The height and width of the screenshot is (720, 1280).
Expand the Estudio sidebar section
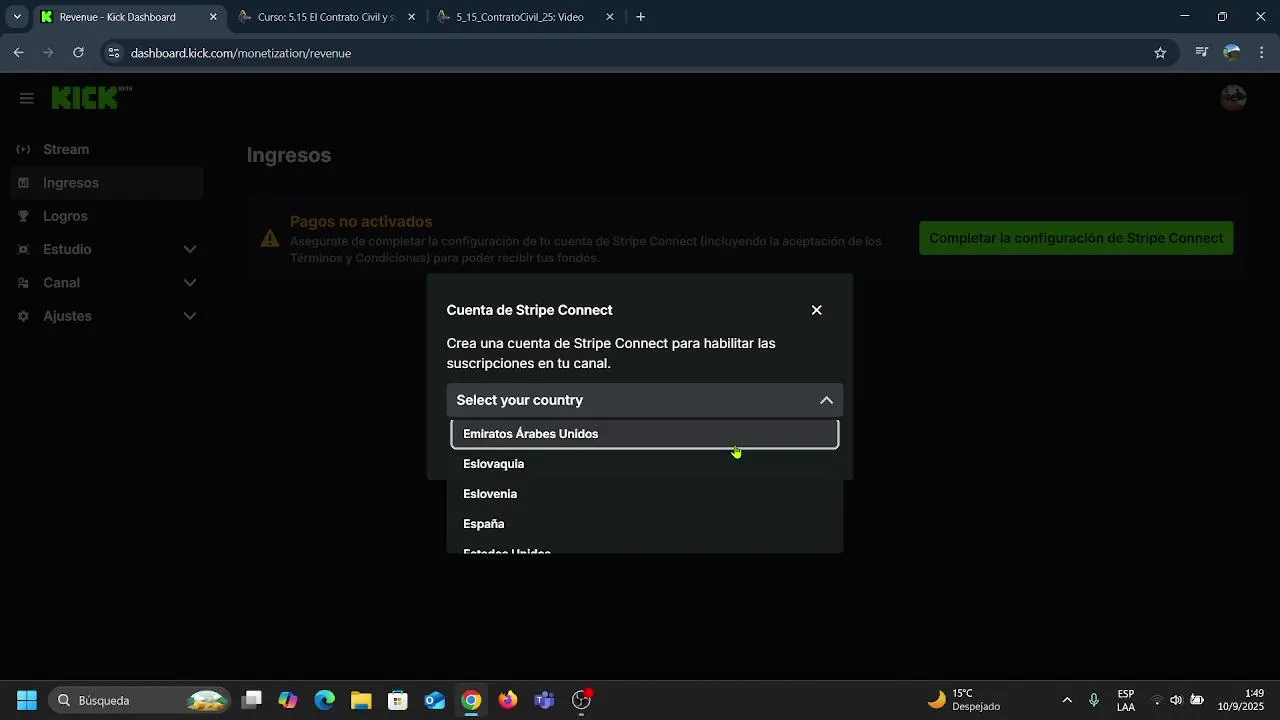[x=107, y=249]
